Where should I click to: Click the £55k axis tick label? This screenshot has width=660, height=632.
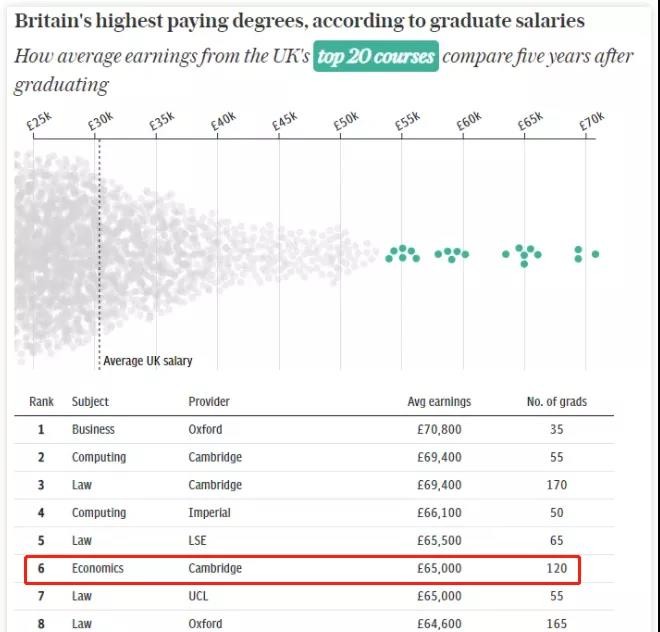[407, 121]
